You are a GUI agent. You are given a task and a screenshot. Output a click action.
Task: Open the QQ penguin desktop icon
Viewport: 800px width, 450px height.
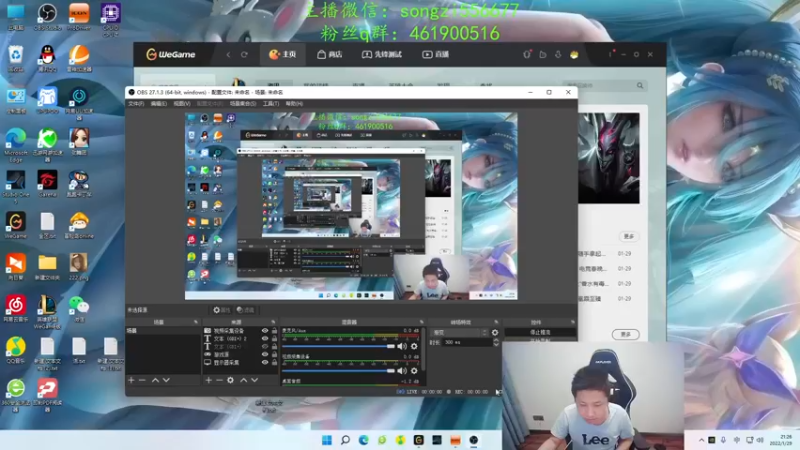click(x=47, y=58)
